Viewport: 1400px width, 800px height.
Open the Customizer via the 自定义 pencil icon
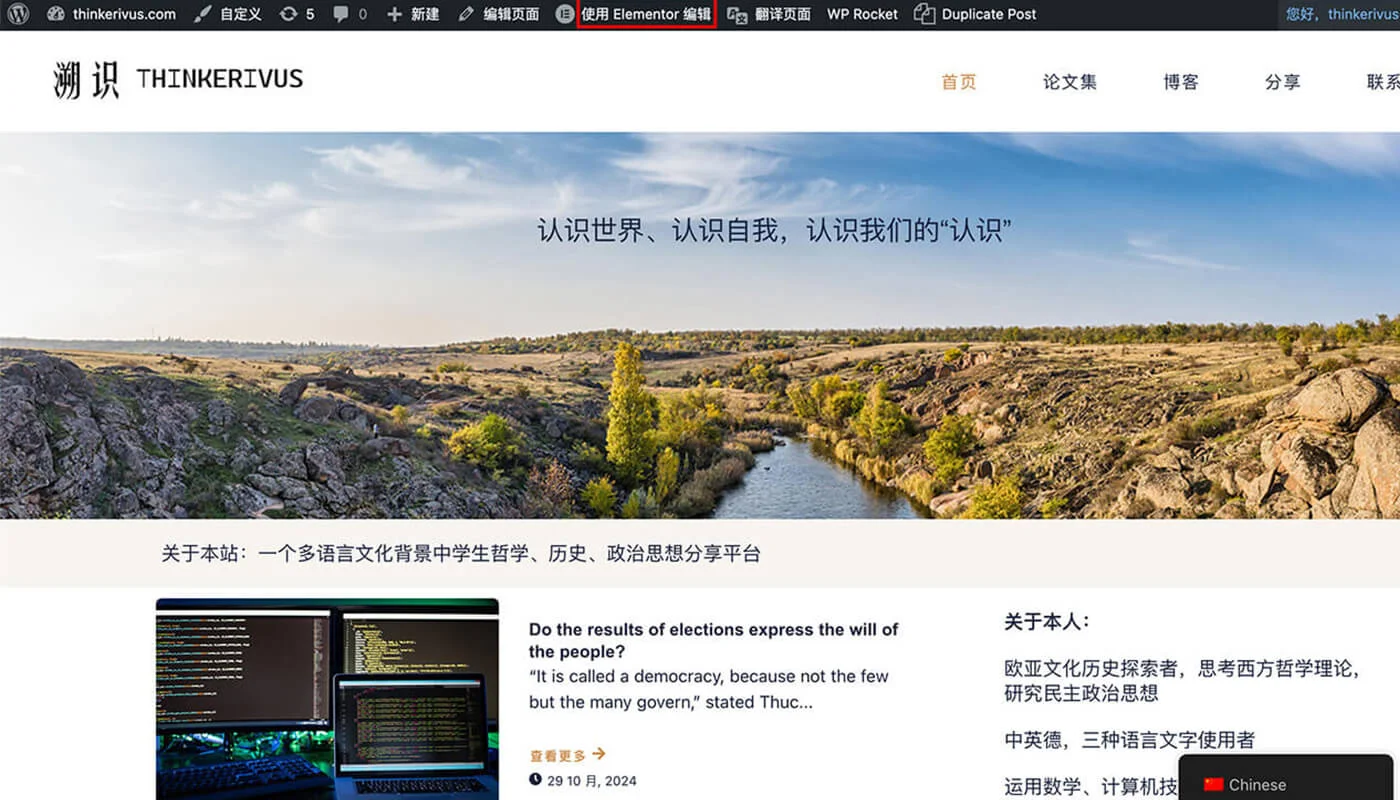[x=227, y=14]
